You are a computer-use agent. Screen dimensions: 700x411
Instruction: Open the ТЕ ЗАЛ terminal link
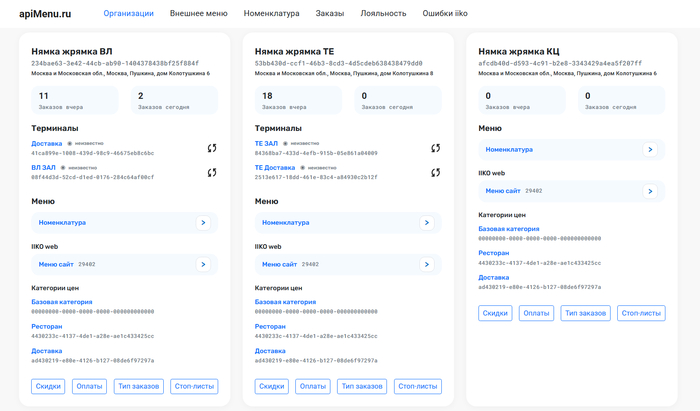click(x=266, y=144)
